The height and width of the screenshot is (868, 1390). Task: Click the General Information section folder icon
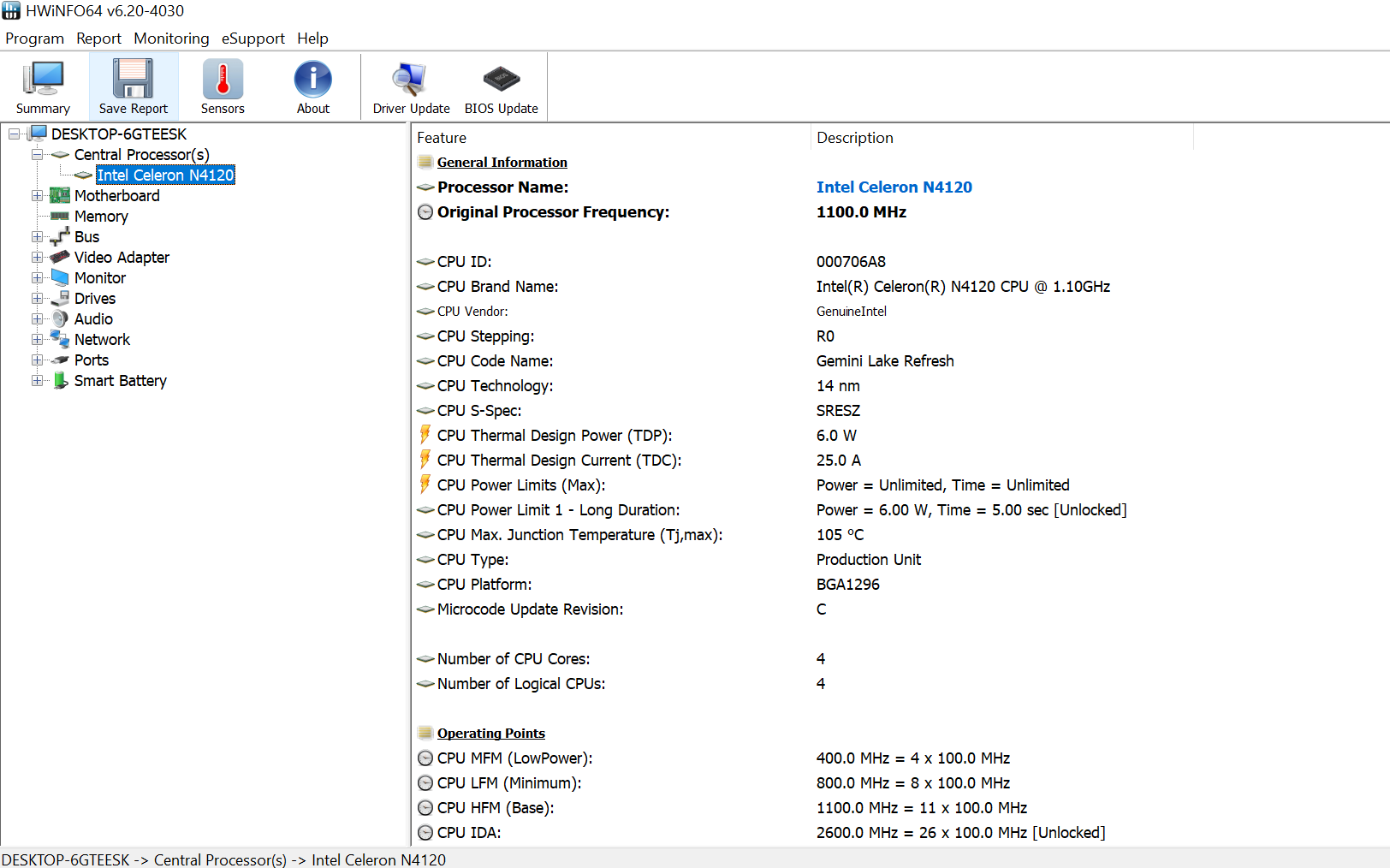coord(425,162)
